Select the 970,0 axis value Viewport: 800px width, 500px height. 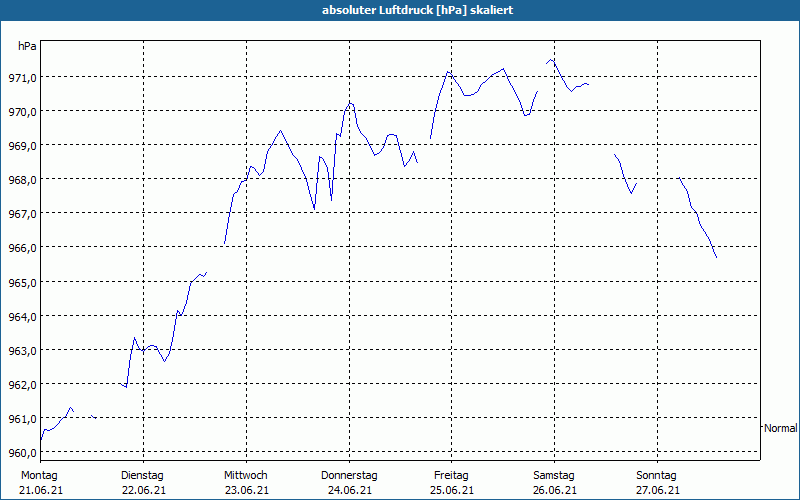pyautogui.click(x=22, y=112)
